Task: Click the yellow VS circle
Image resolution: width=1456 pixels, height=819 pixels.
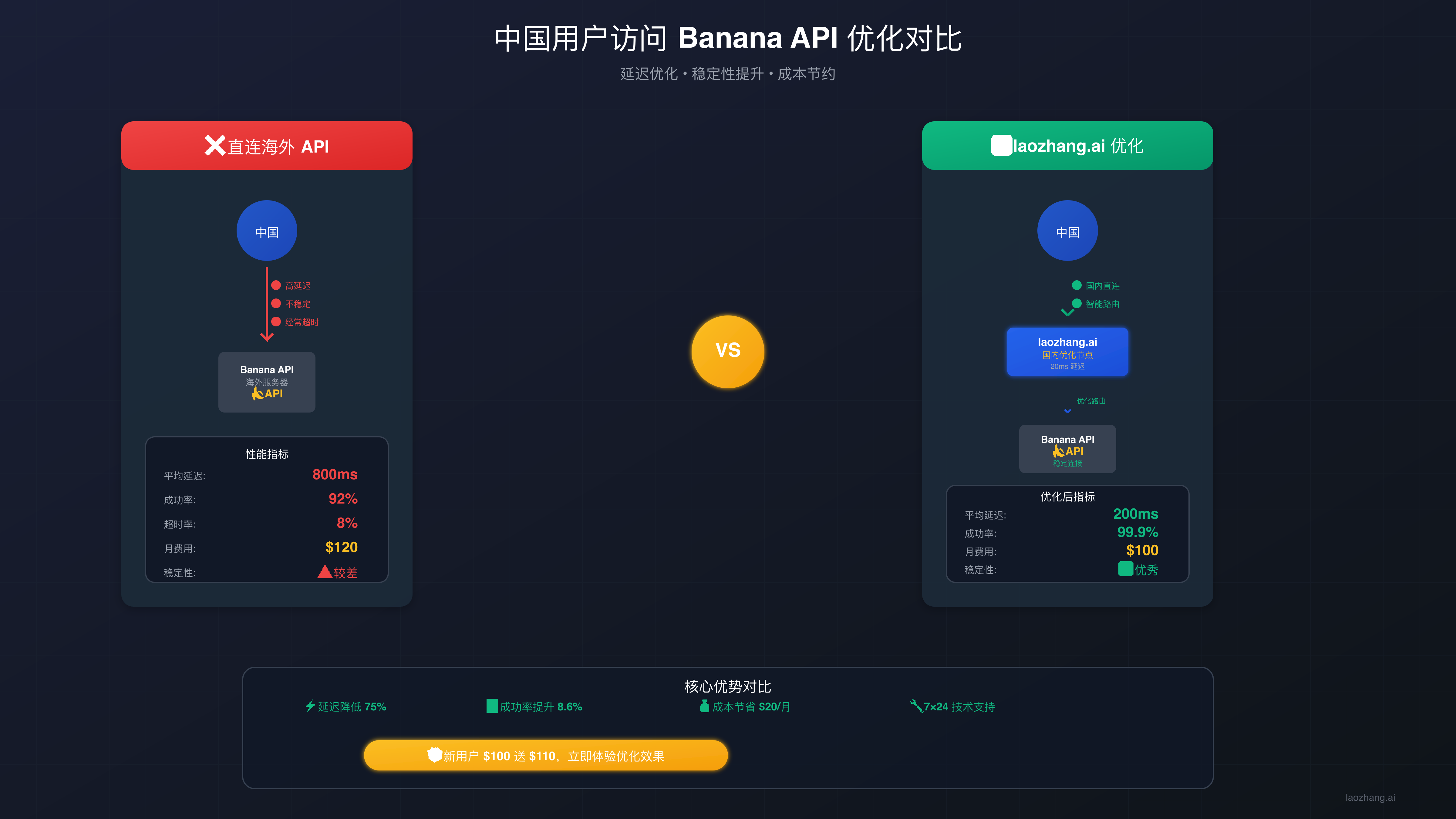Action: [727, 351]
